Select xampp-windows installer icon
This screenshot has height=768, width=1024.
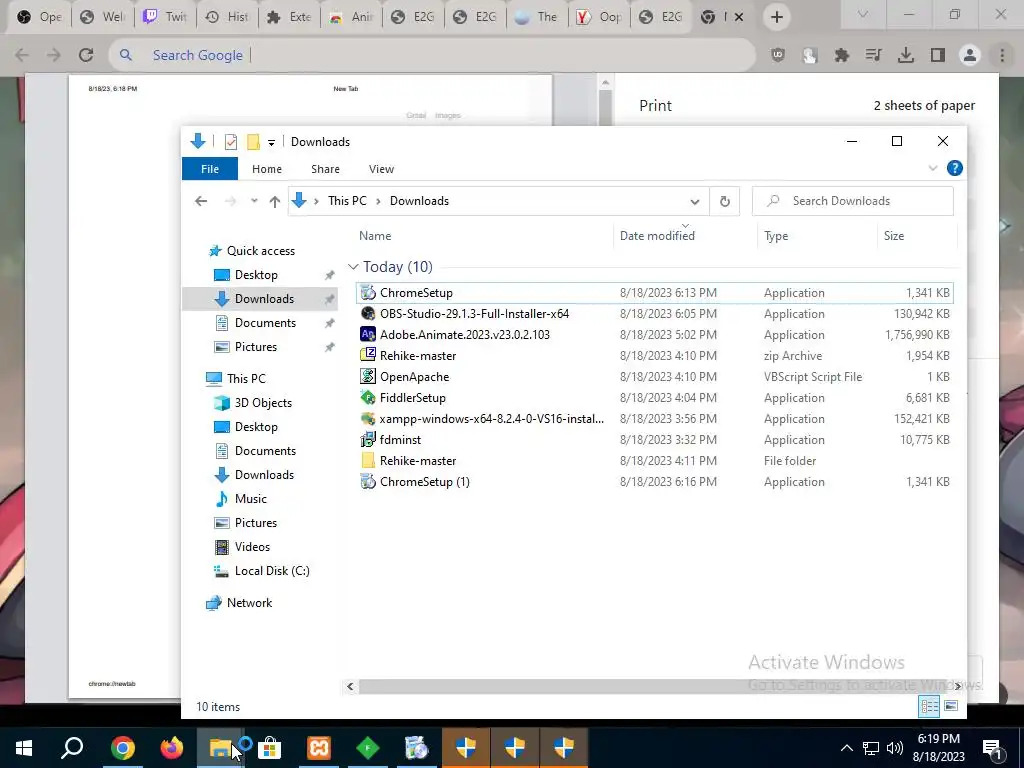(x=368, y=419)
